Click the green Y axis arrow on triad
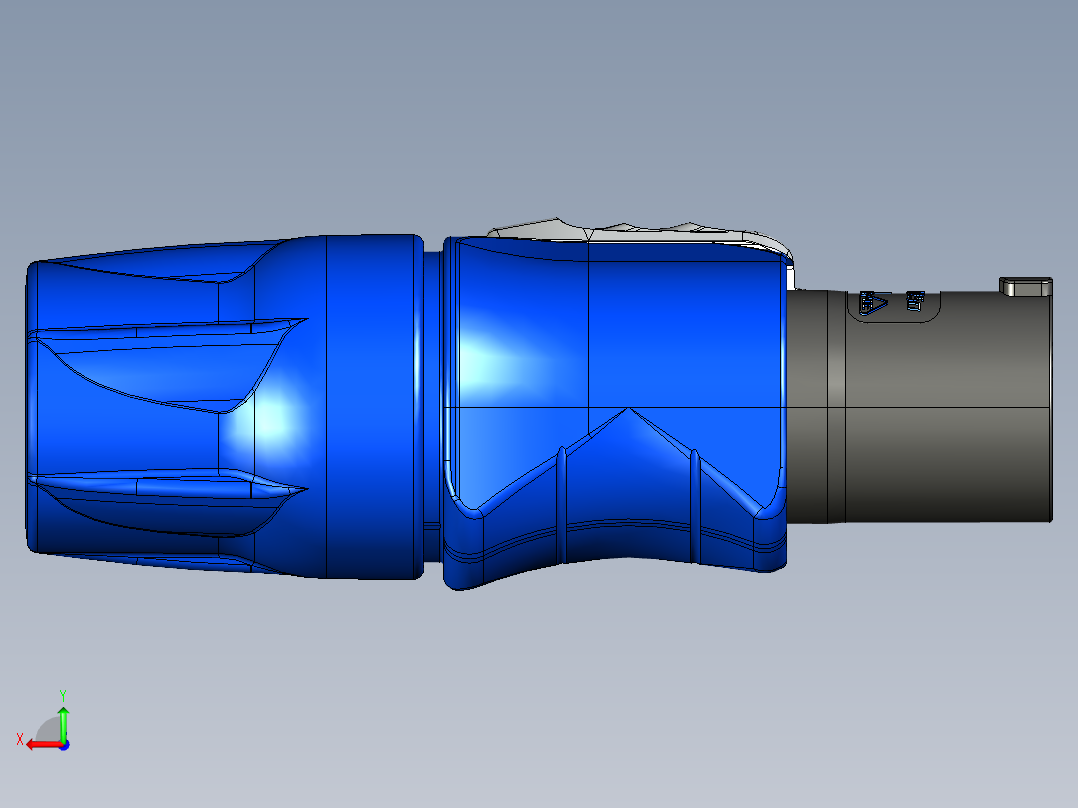This screenshot has width=1078, height=808. [x=63, y=723]
